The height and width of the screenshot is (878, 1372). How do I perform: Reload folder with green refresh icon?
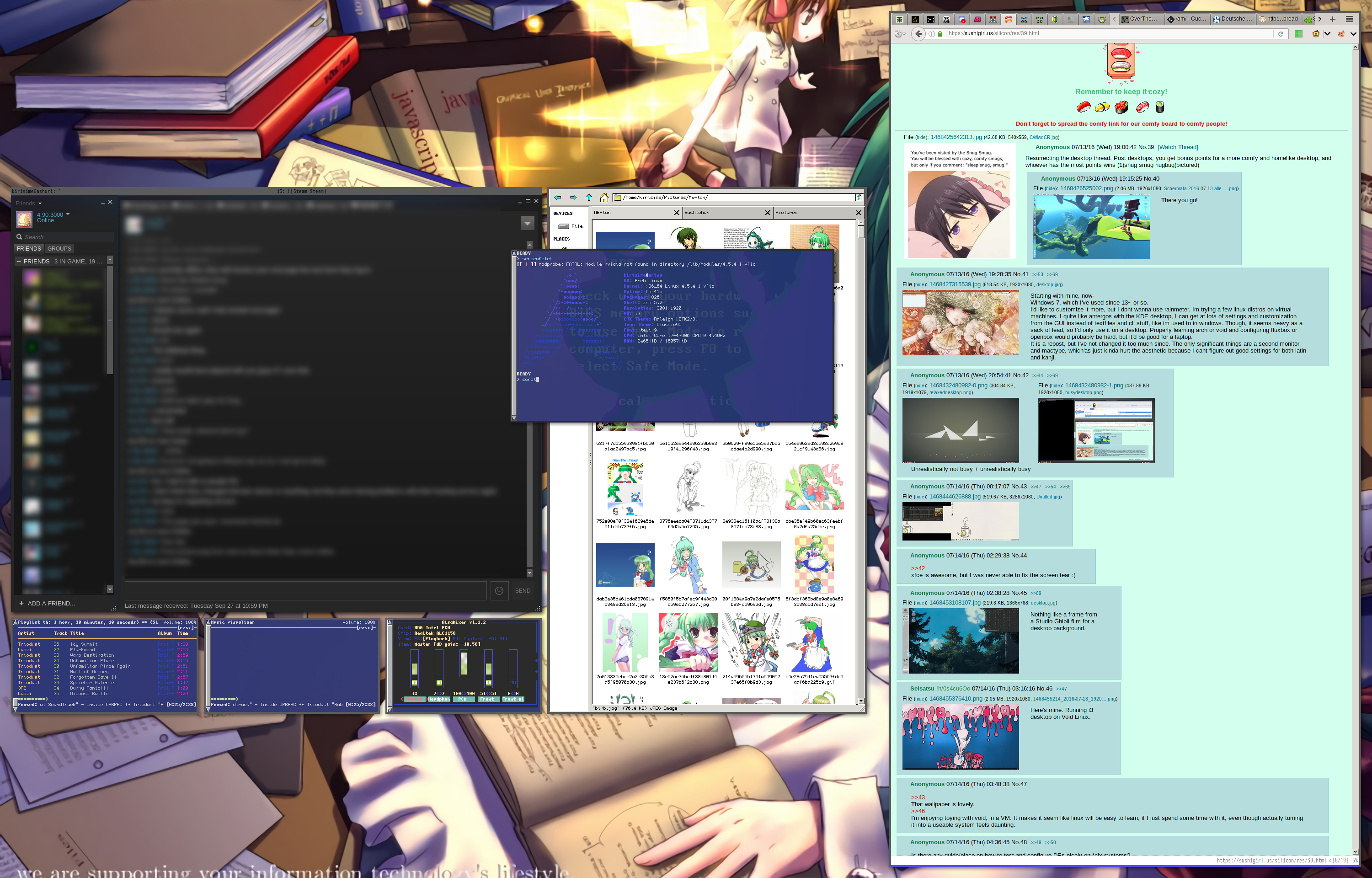coord(858,197)
